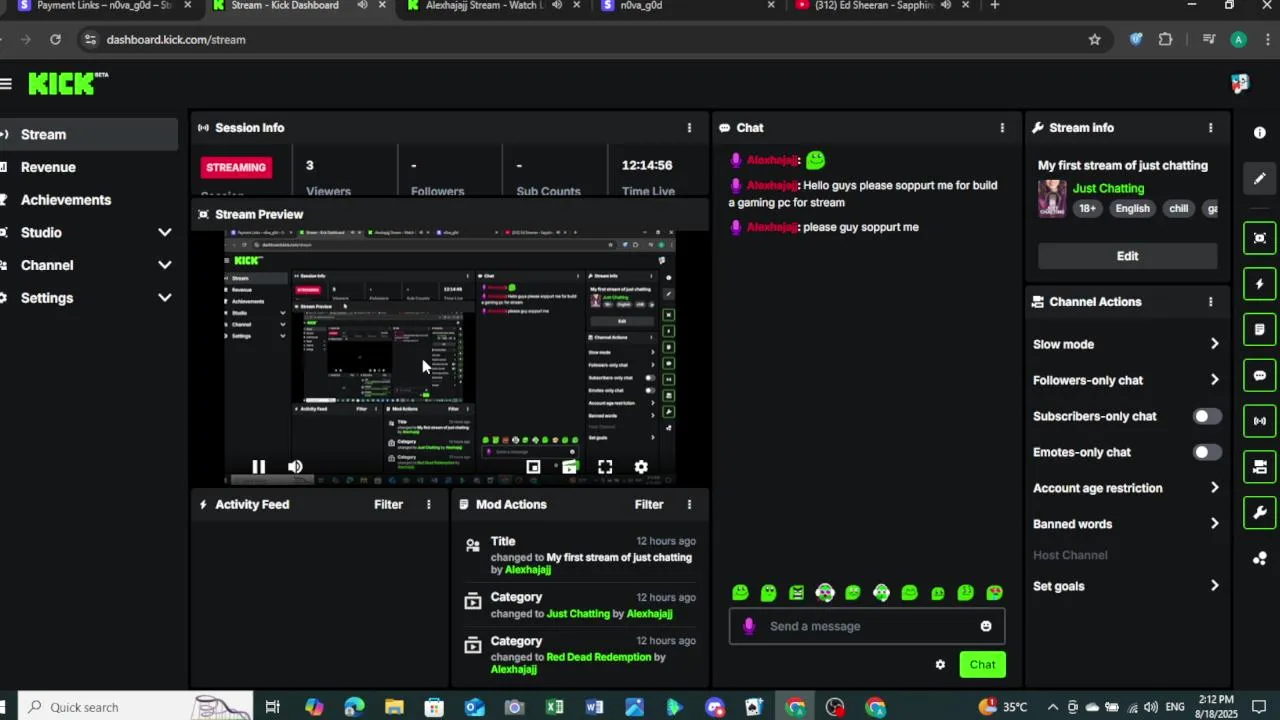
Task: Open Activity Feed options menu
Action: coord(429,505)
